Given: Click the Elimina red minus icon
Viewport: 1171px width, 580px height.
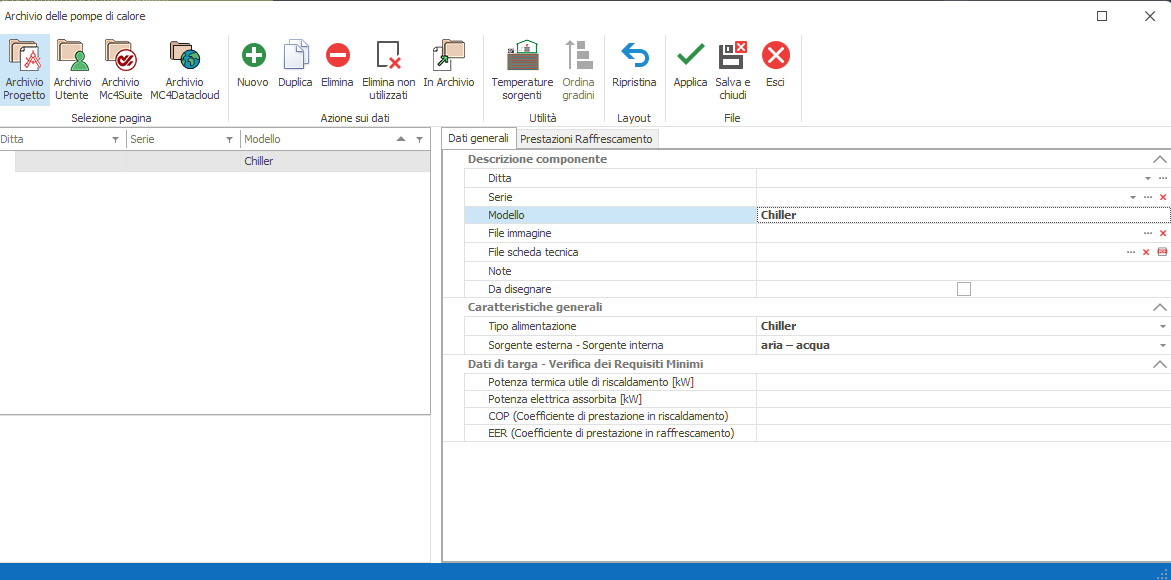Looking at the screenshot, I should (x=337, y=56).
